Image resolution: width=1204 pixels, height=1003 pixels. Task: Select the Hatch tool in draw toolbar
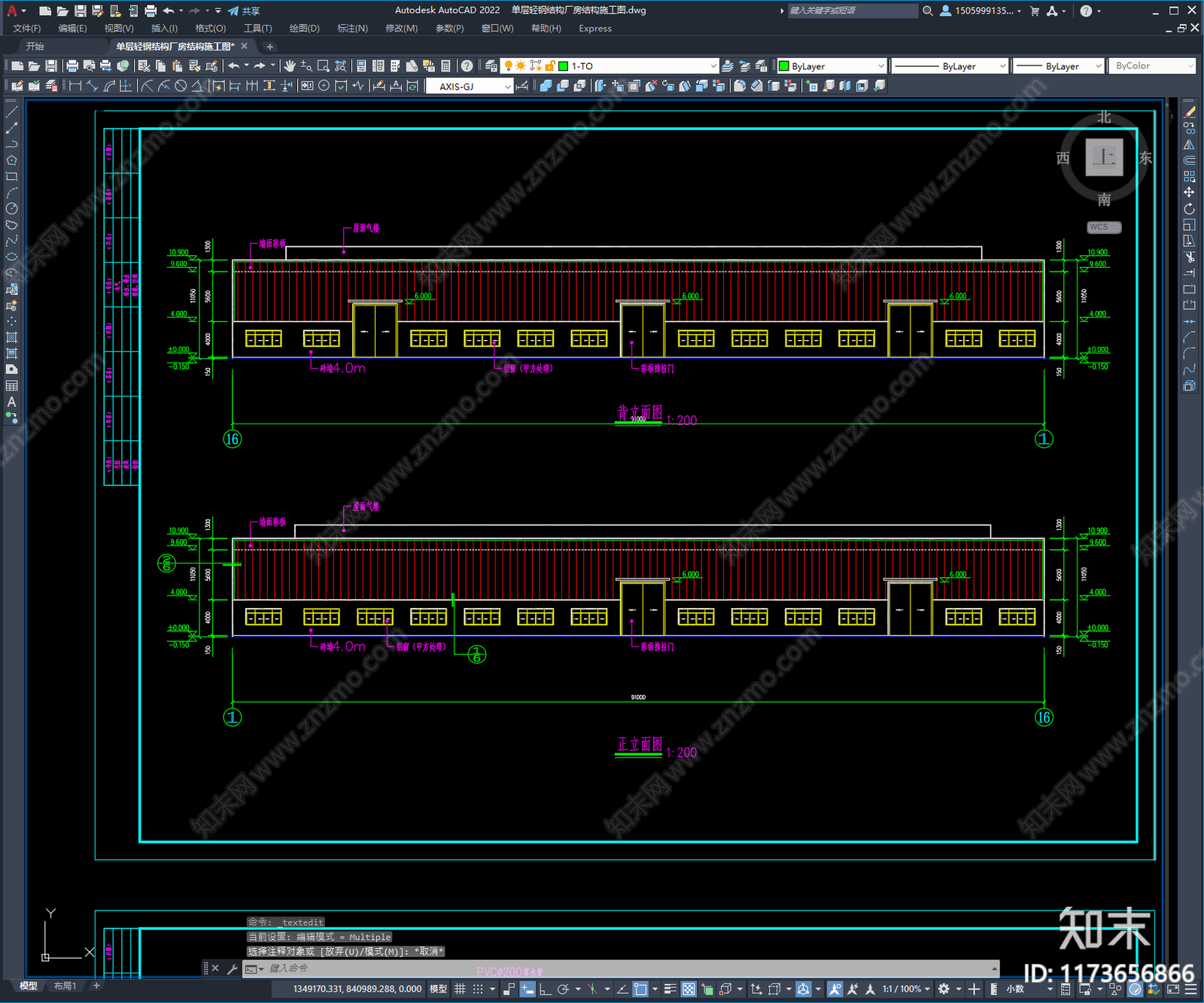pyautogui.click(x=11, y=337)
